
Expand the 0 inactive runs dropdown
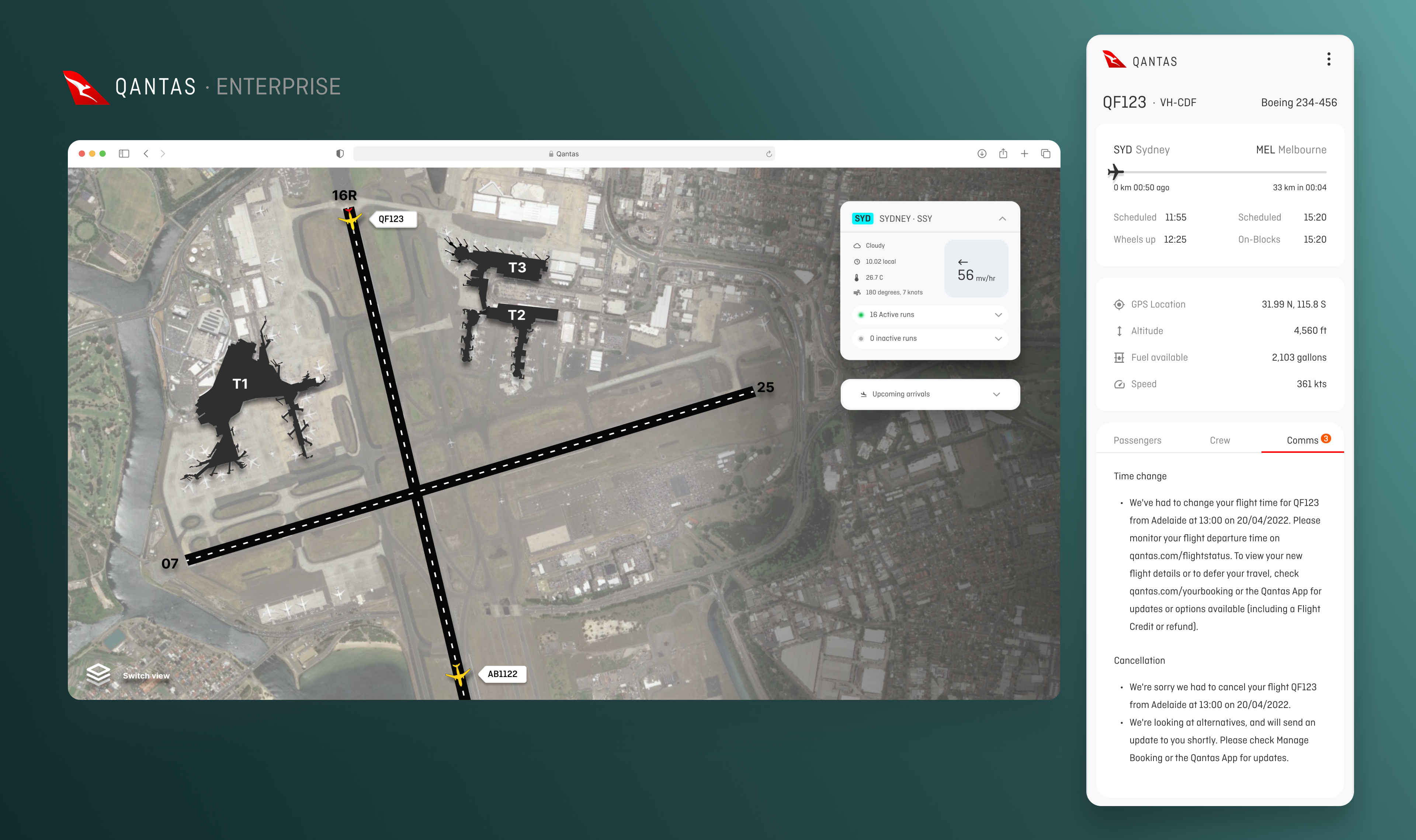pos(930,339)
